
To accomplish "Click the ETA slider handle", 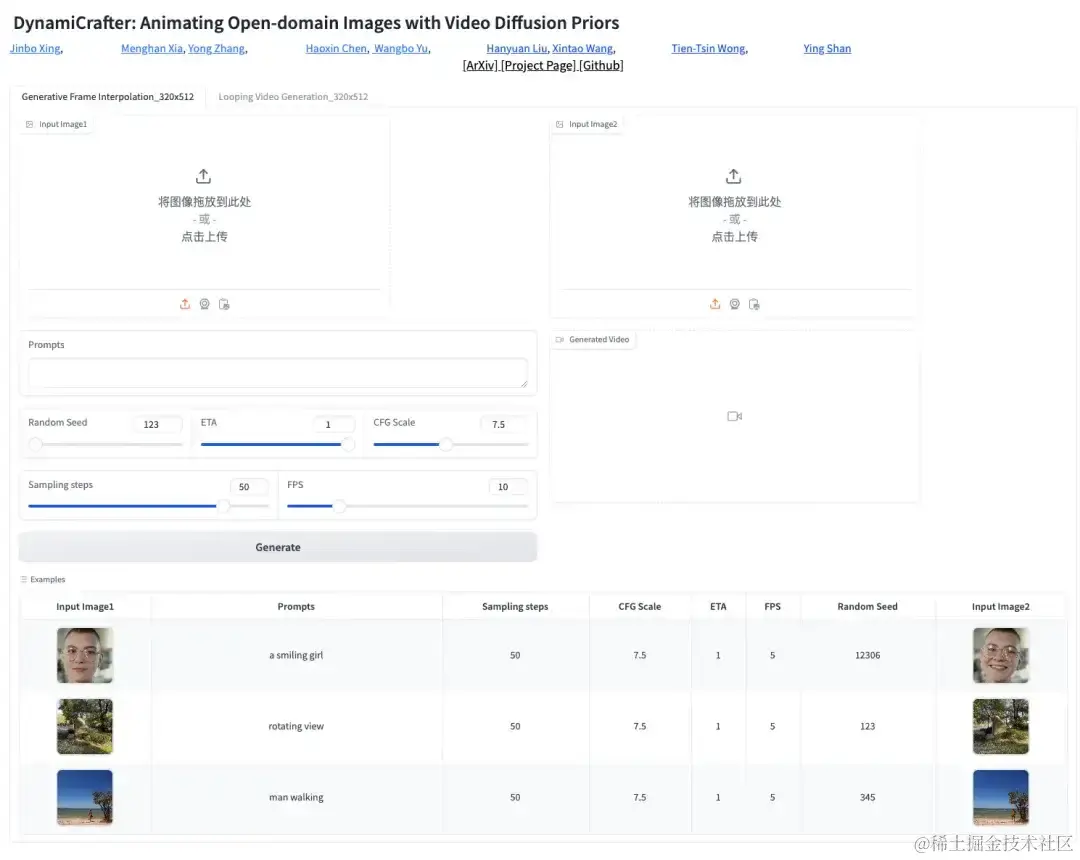I will click(349, 444).
